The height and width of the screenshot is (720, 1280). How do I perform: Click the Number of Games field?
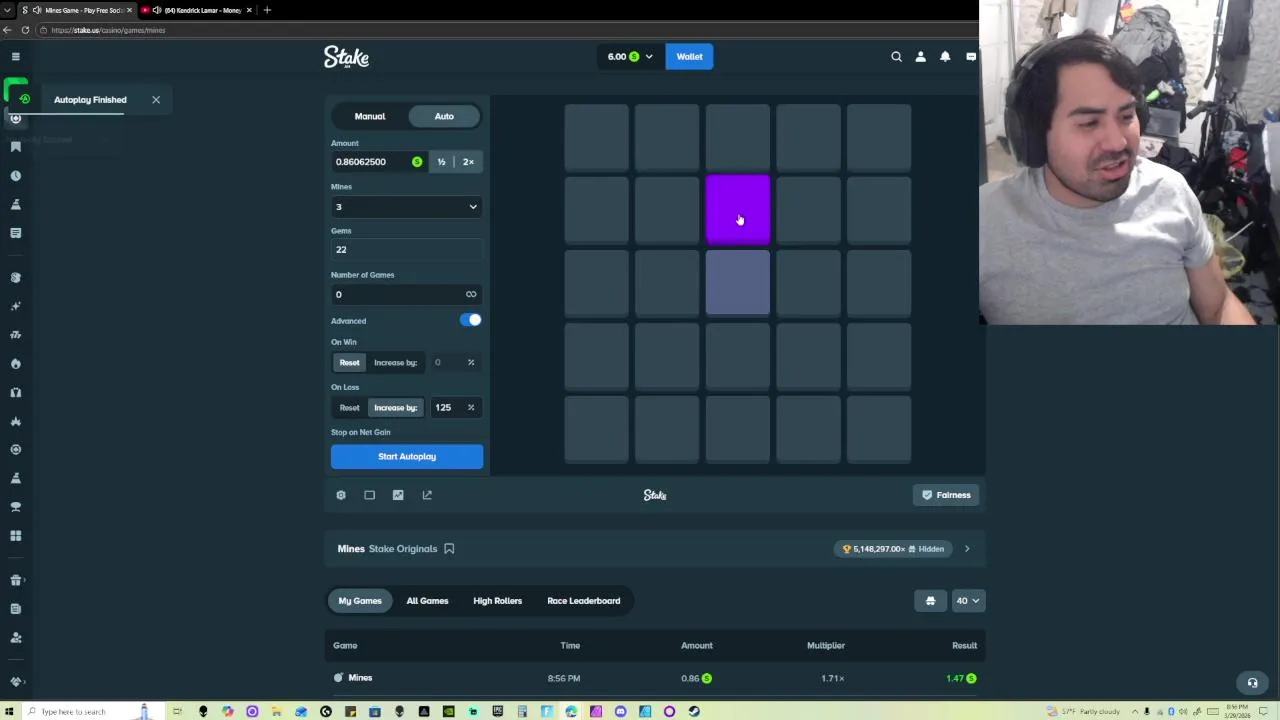coord(407,295)
